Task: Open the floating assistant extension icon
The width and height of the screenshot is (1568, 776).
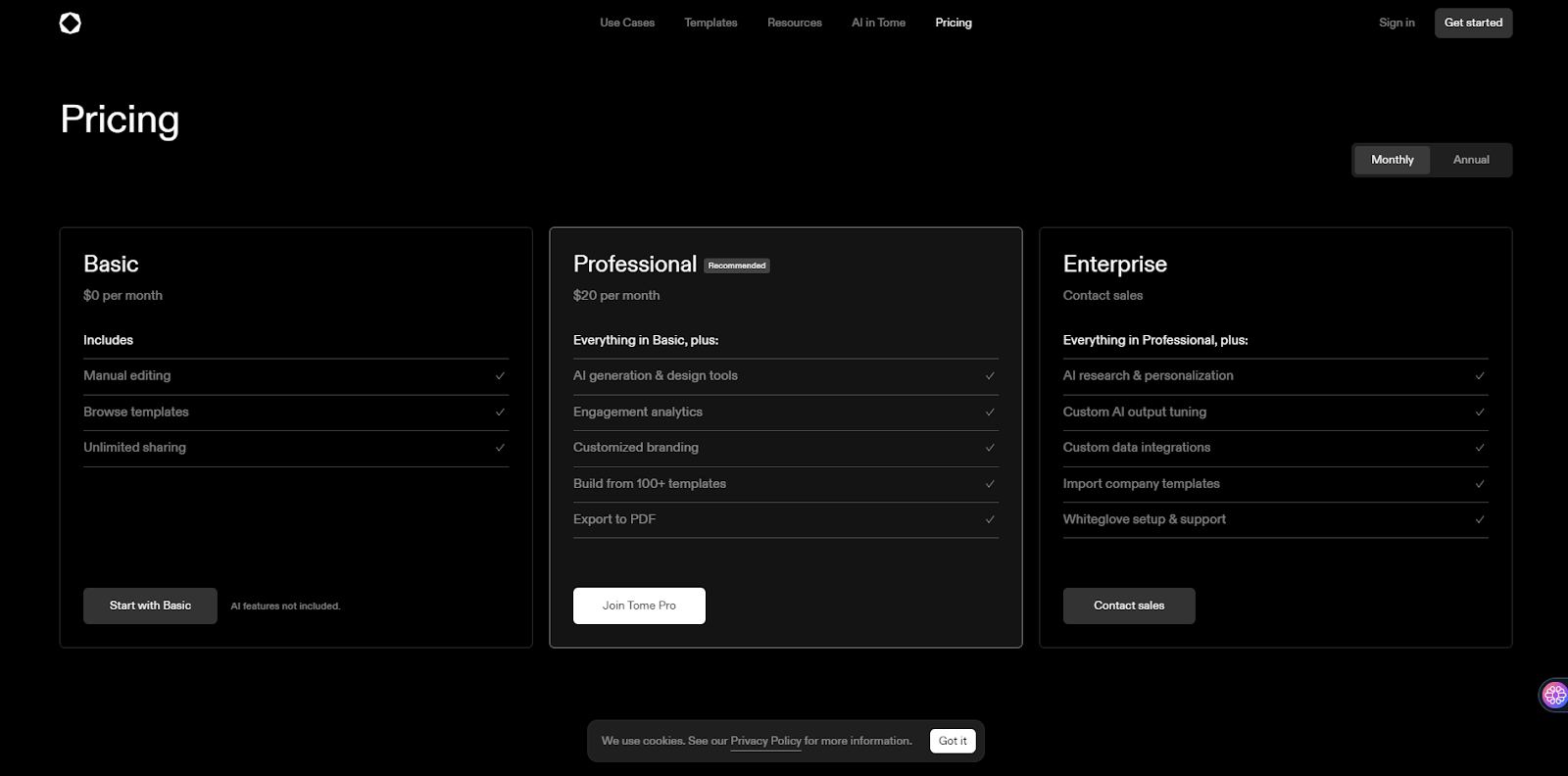Action: [1554, 695]
